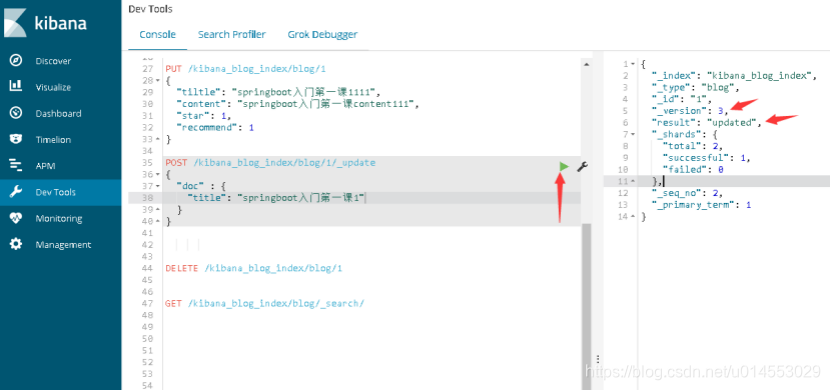Go to Management page
Image resolution: width=830 pixels, height=390 pixels.
pyautogui.click(x=63, y=244)
